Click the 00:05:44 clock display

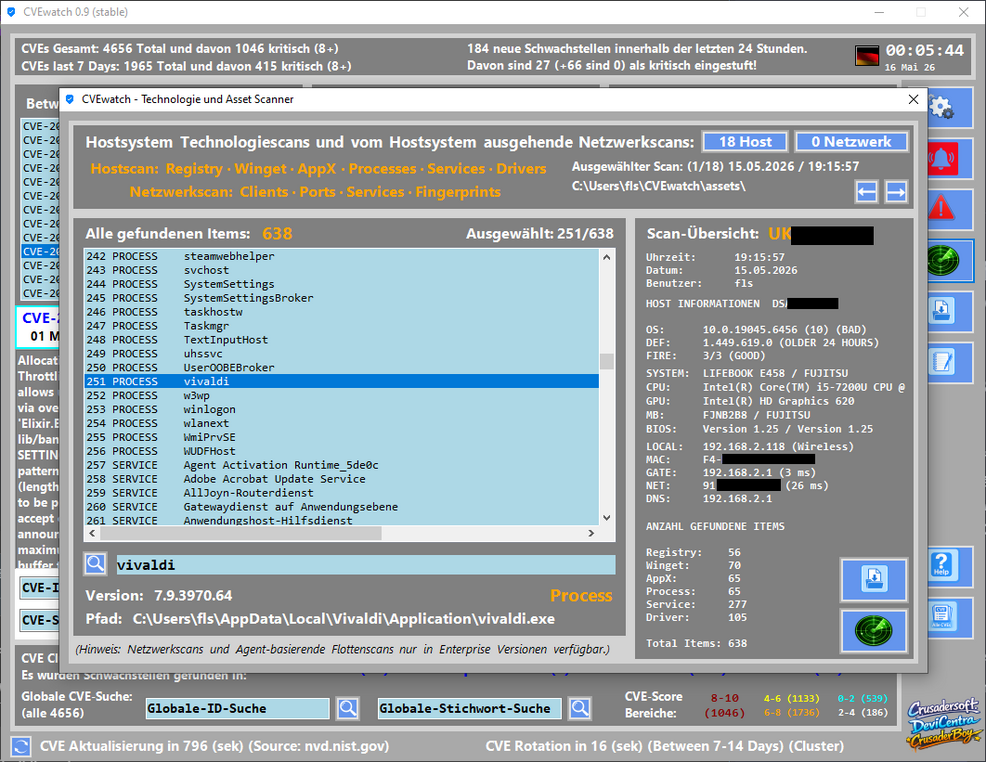pyautogui.click(x=924, y=50)
